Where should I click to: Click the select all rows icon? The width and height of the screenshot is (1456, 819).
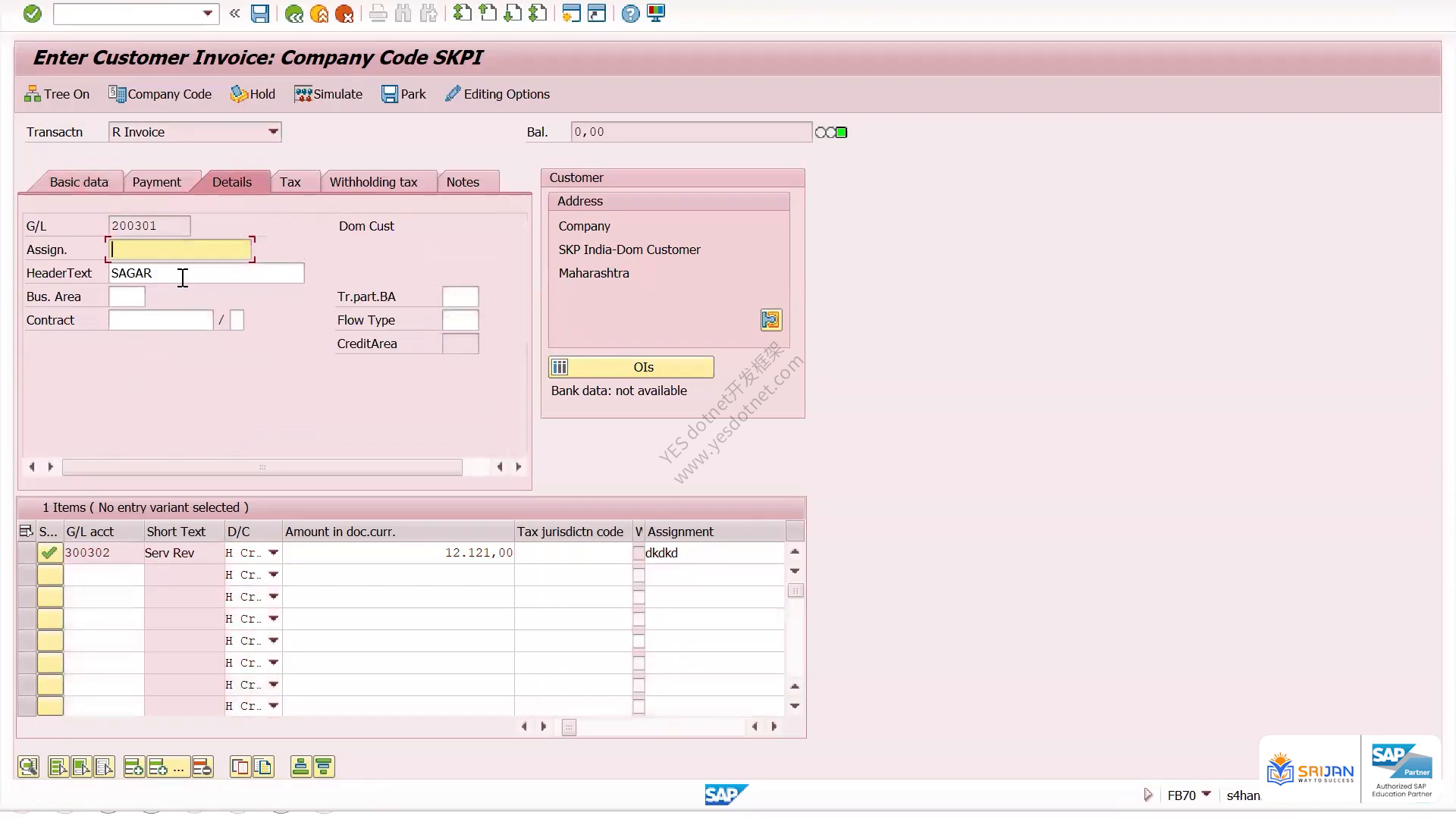[x=26, y=532]
